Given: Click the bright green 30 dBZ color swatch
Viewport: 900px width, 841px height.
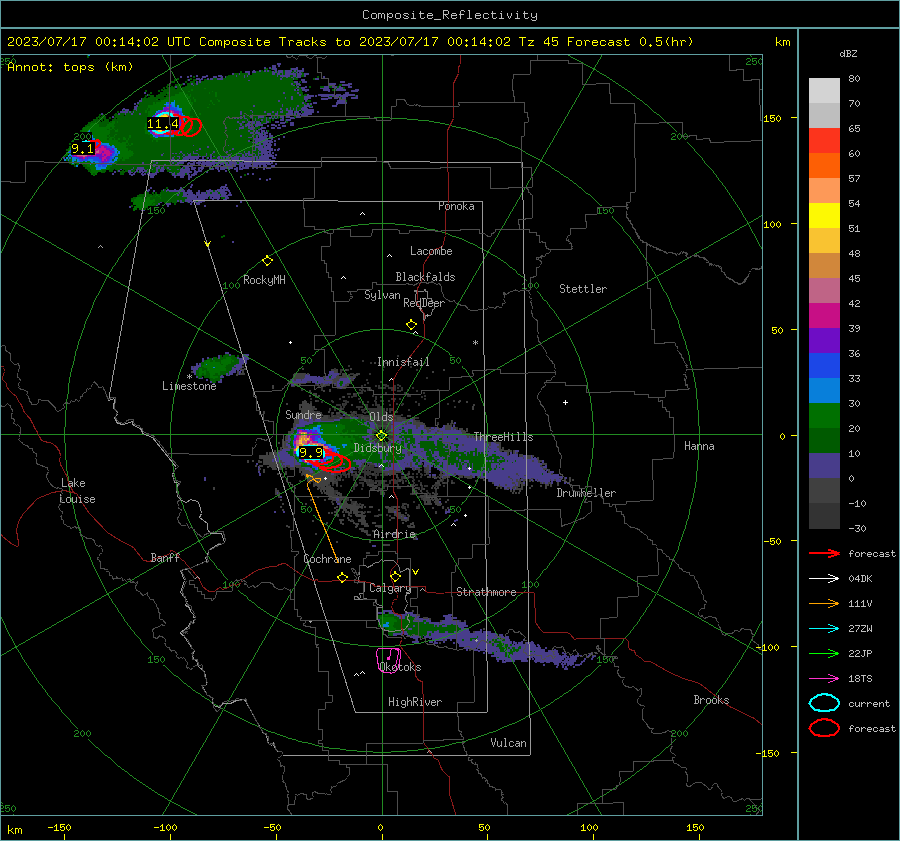Looking at the screenshot, I should tap(824, 416).
